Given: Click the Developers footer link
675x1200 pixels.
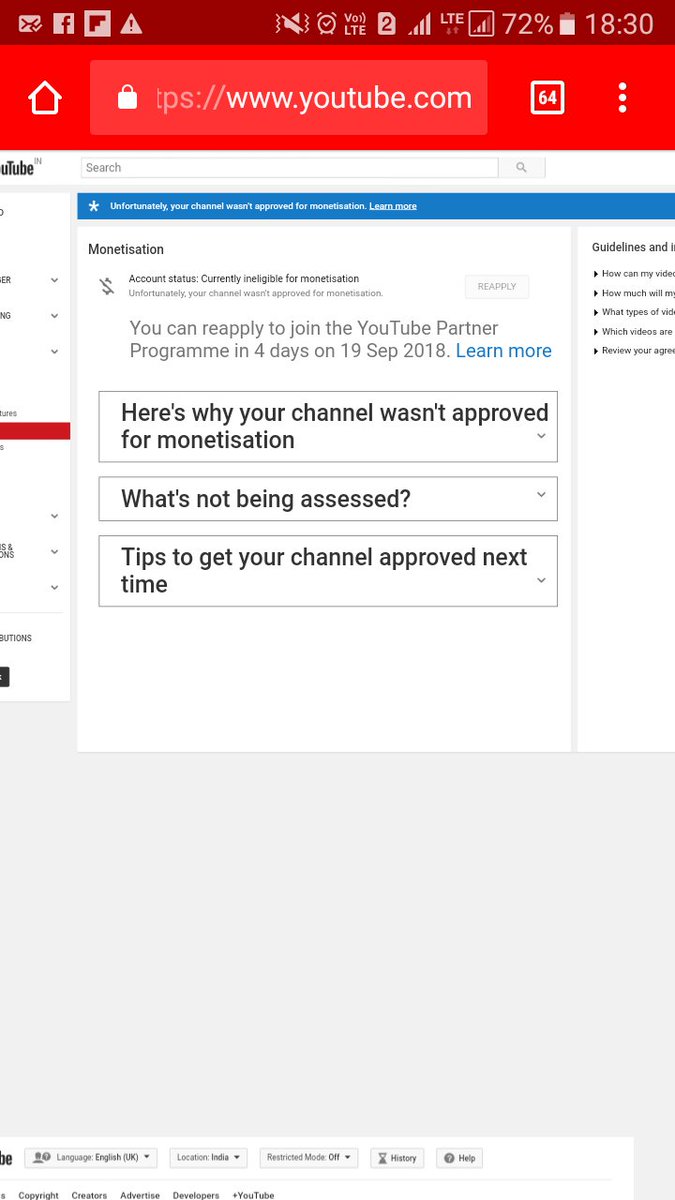Looking at the screenshot, I should 196,1195.
